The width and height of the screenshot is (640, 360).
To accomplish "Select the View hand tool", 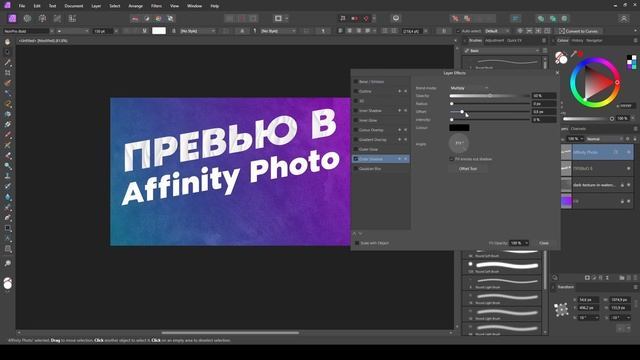I will (7, 42).
